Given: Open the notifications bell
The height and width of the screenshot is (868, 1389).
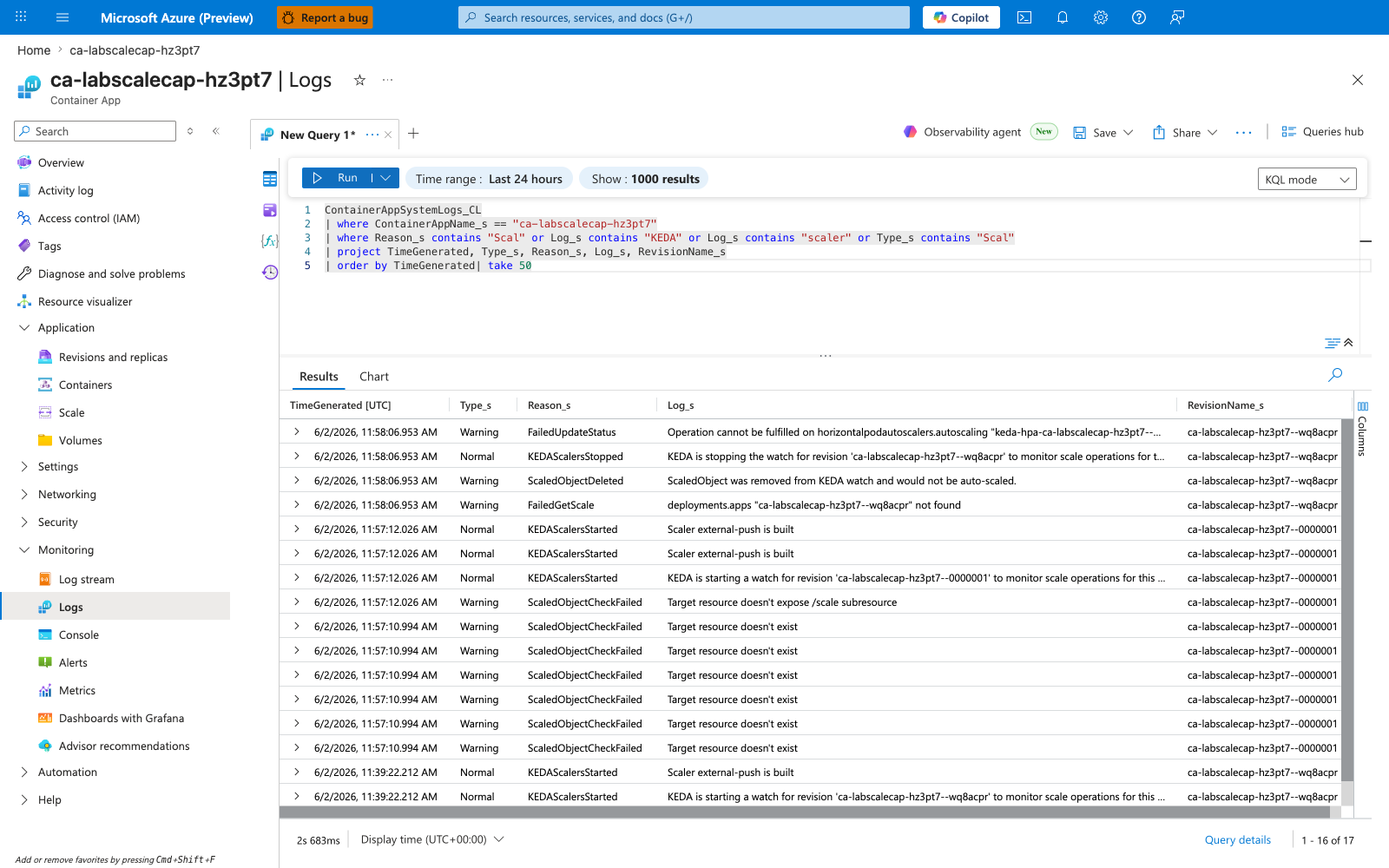Looking at the screenshot, I should (1063, 17).
